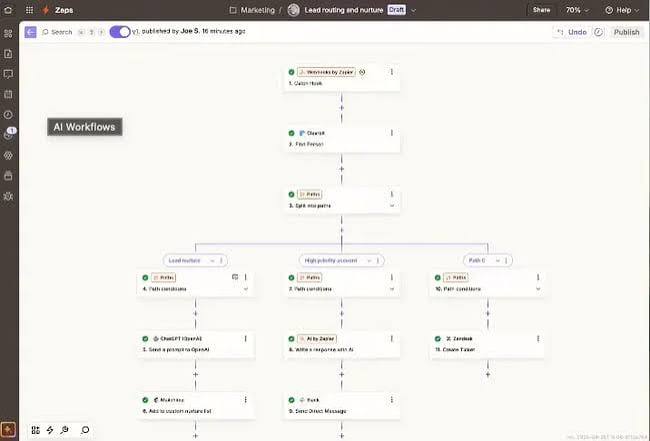Open the history clock sidebar icon
The image size is (650, 441).
point(8,115)
